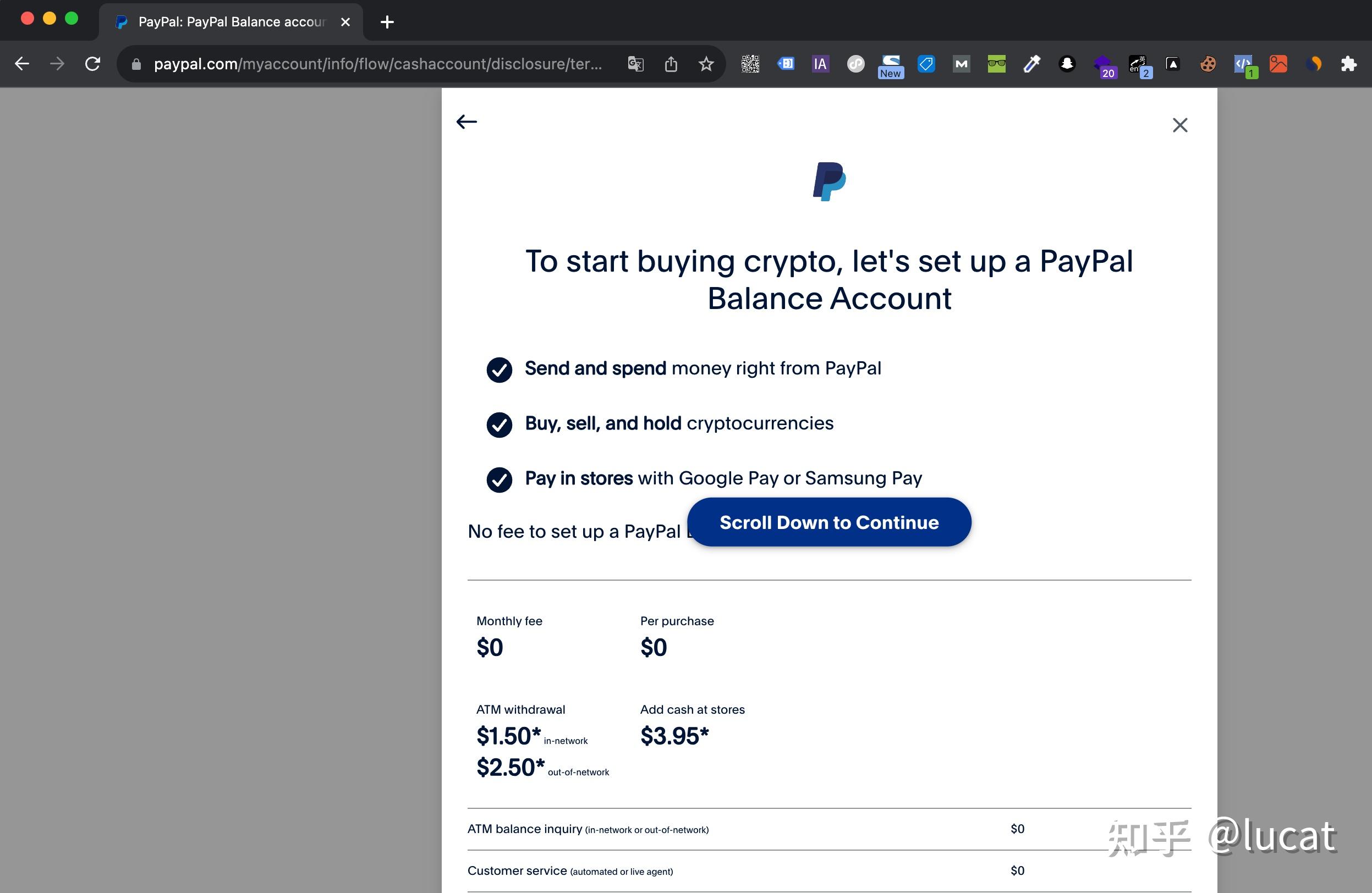Open the Extensions puzzle piece menu
Viewport: 1372px width, 893px height.
1348,64
